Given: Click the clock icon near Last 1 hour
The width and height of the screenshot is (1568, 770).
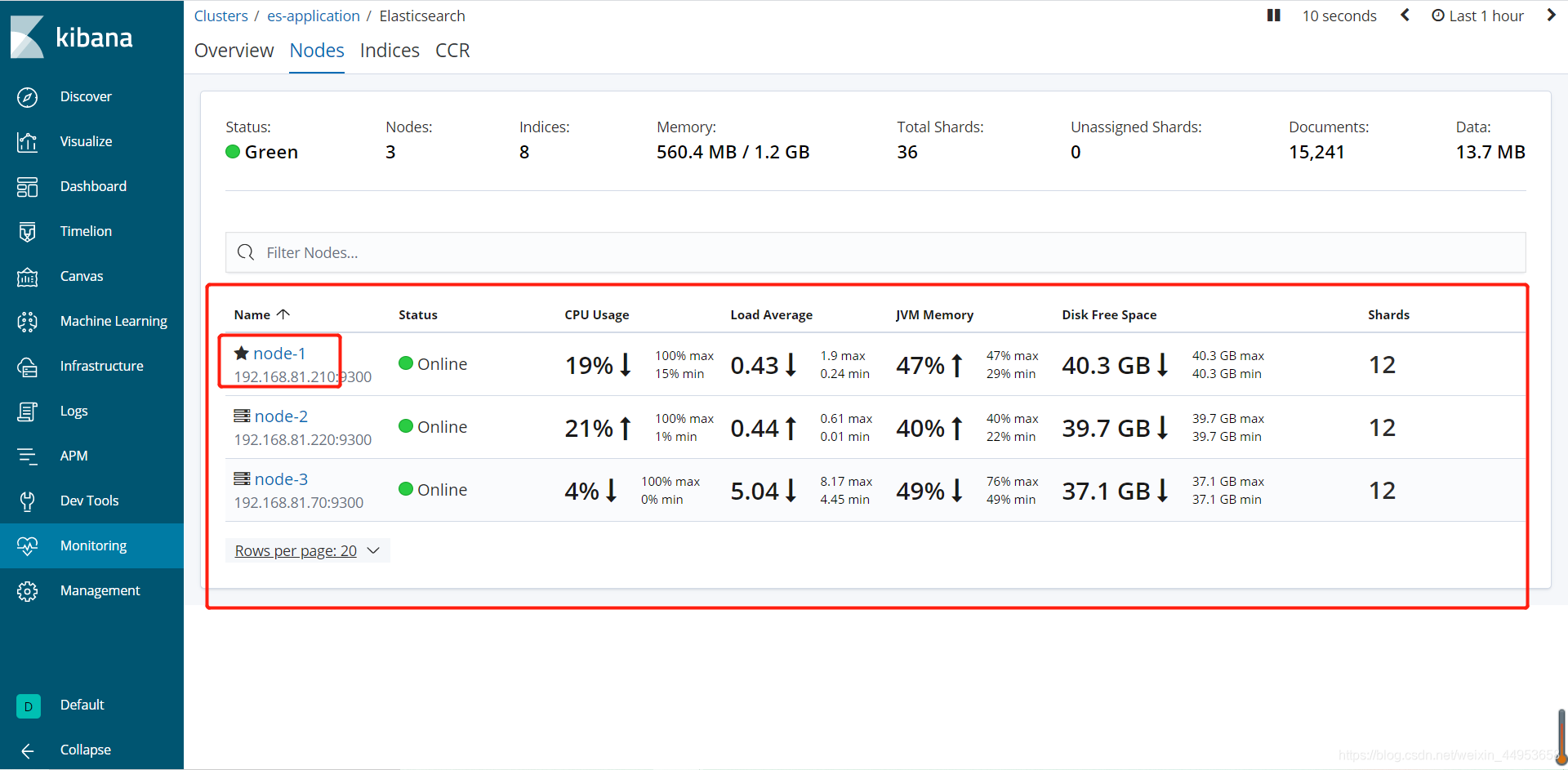Looking at the screenshot, I should (1438, 16).
